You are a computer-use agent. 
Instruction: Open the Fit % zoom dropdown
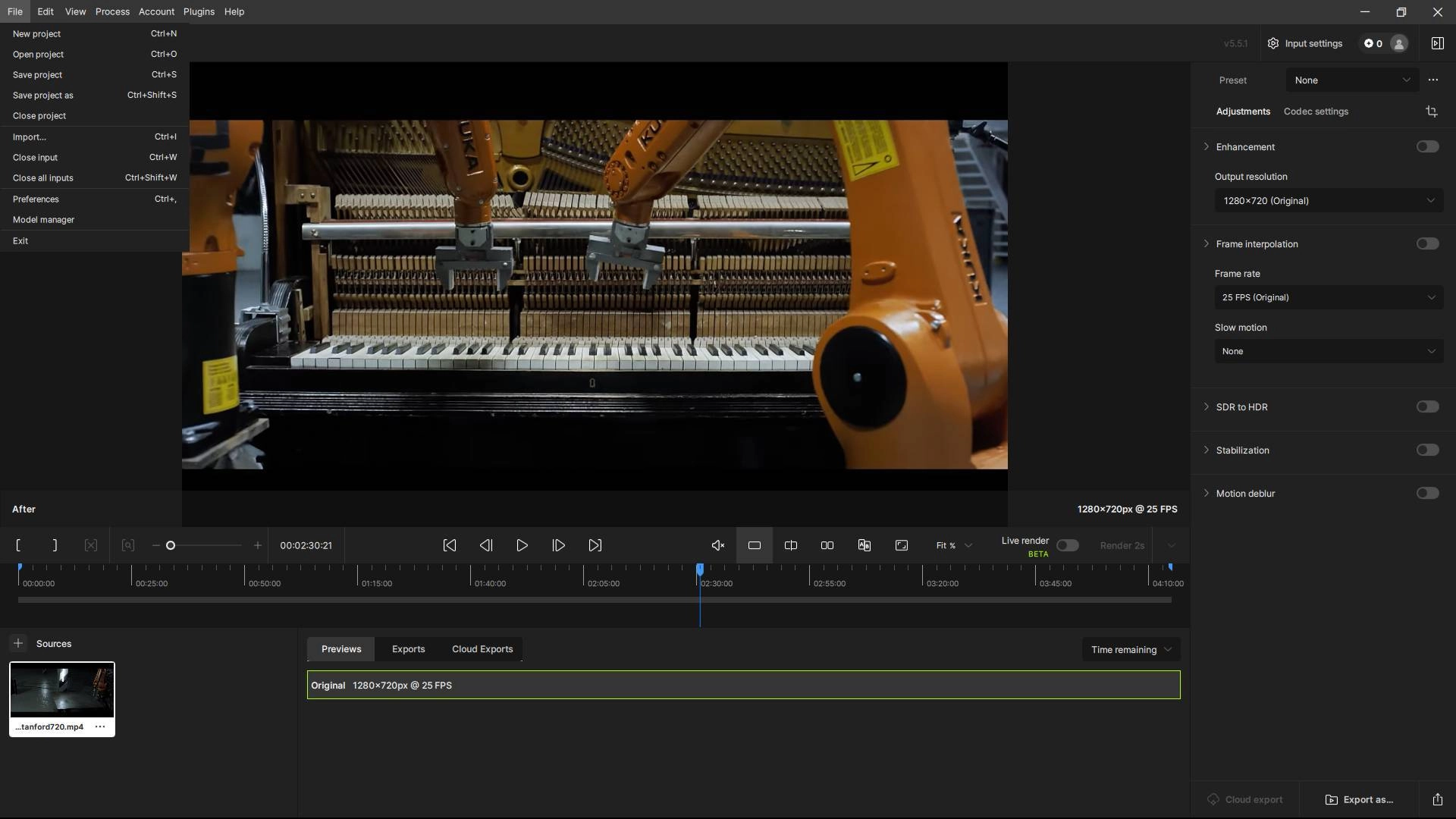pos(954,545)
